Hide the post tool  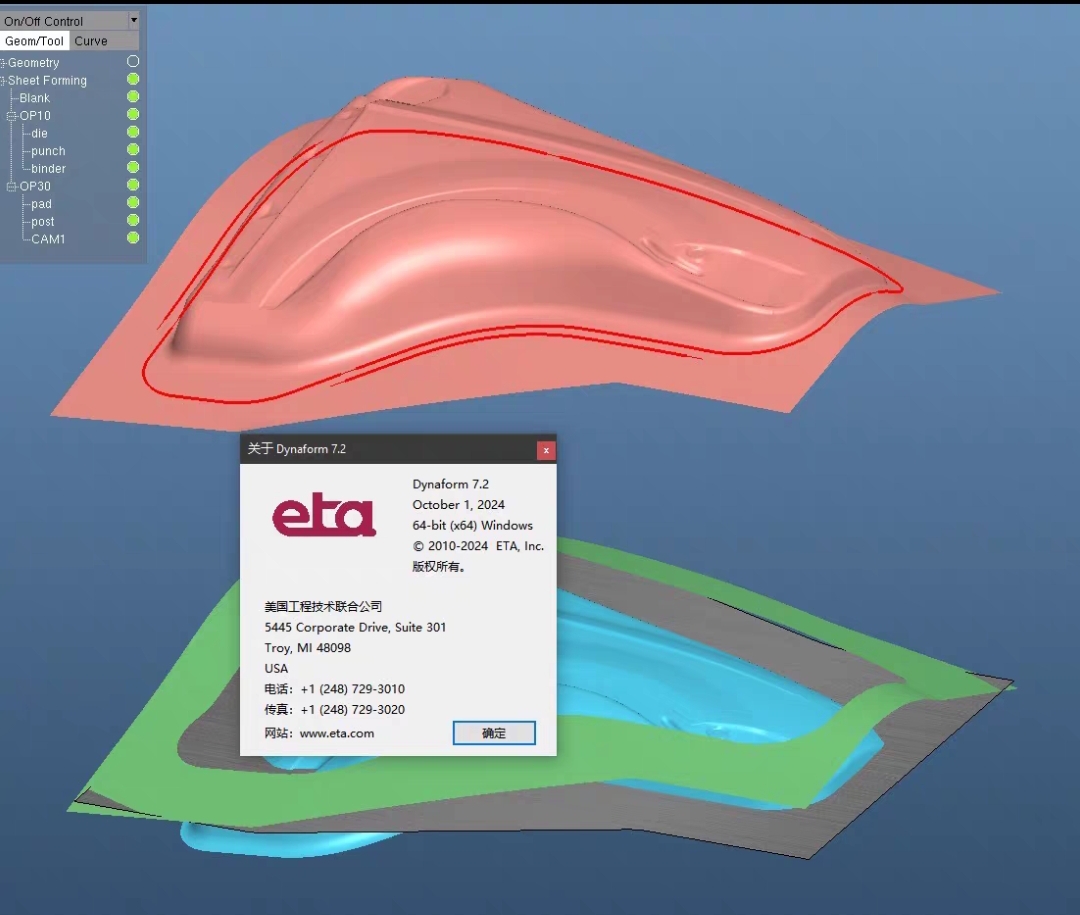(133, 220)
